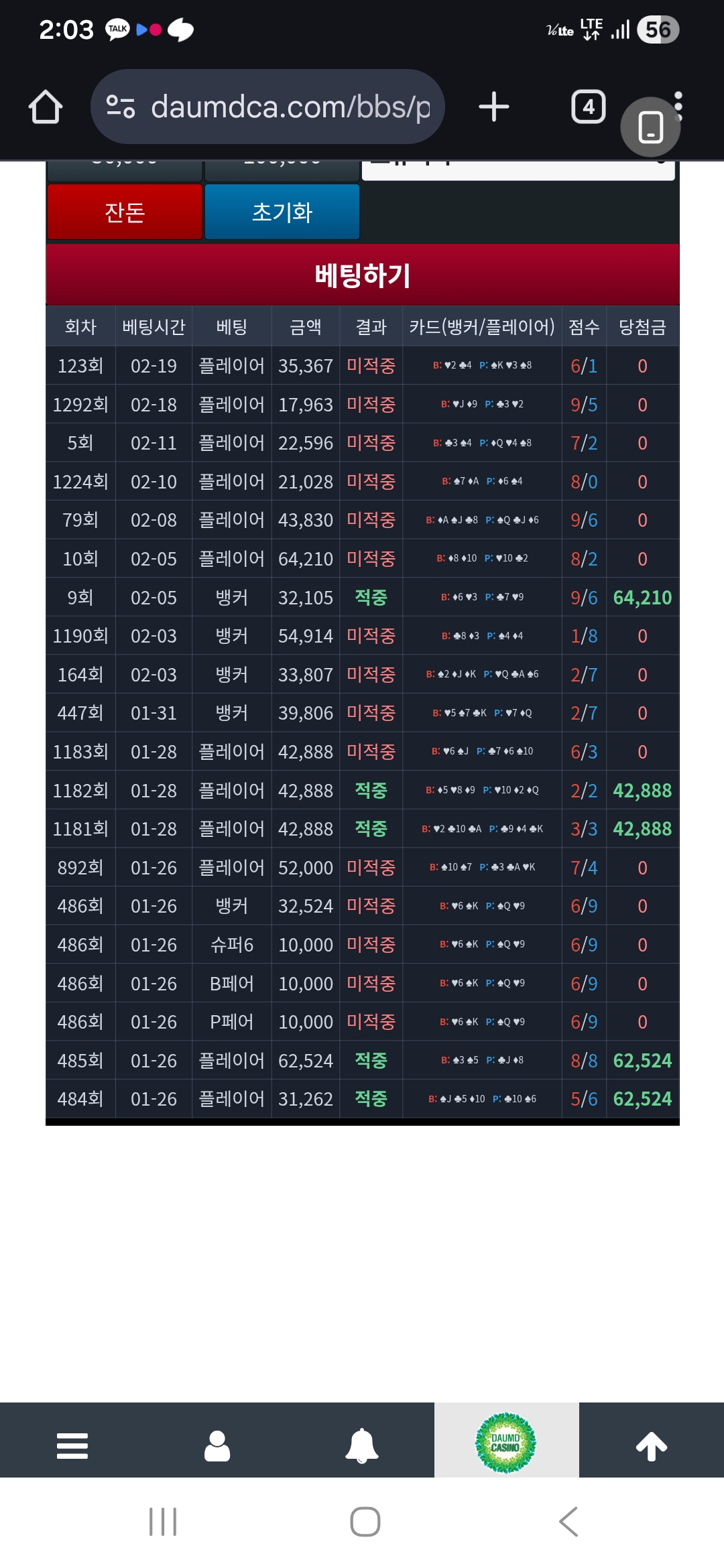The height and width of the screenshot is (1568, 724).
Task: Tap the blue 초기화 reset button
Action: click(x=282, y=212)
